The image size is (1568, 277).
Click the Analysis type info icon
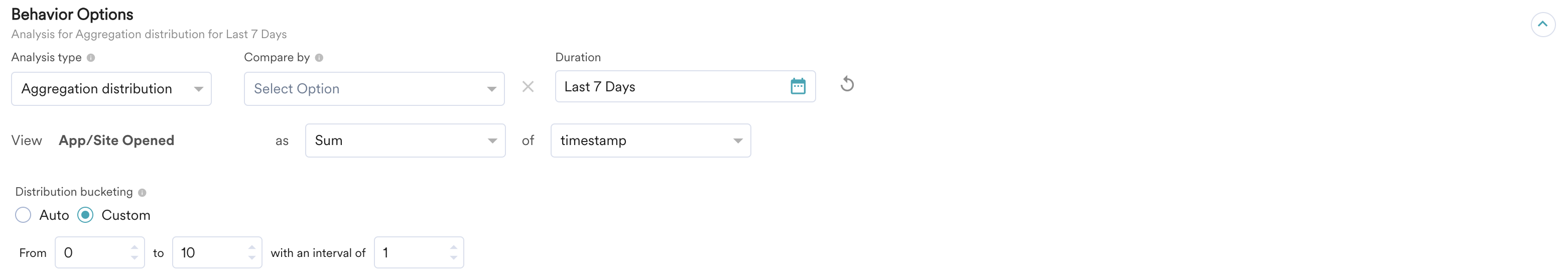point(91,58)
